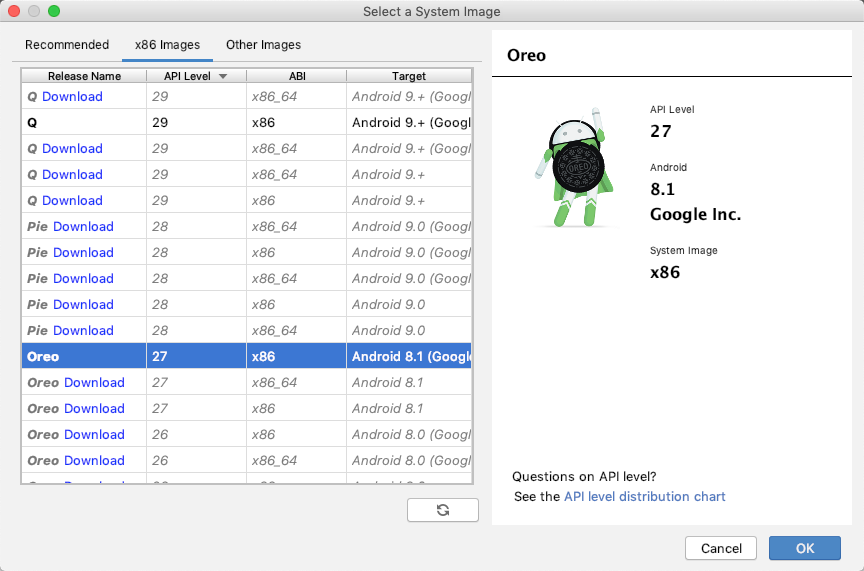Download Oreo API 26 x86_64 image
This screenshot has height=571, width=864.
click(x=94, y=460)
